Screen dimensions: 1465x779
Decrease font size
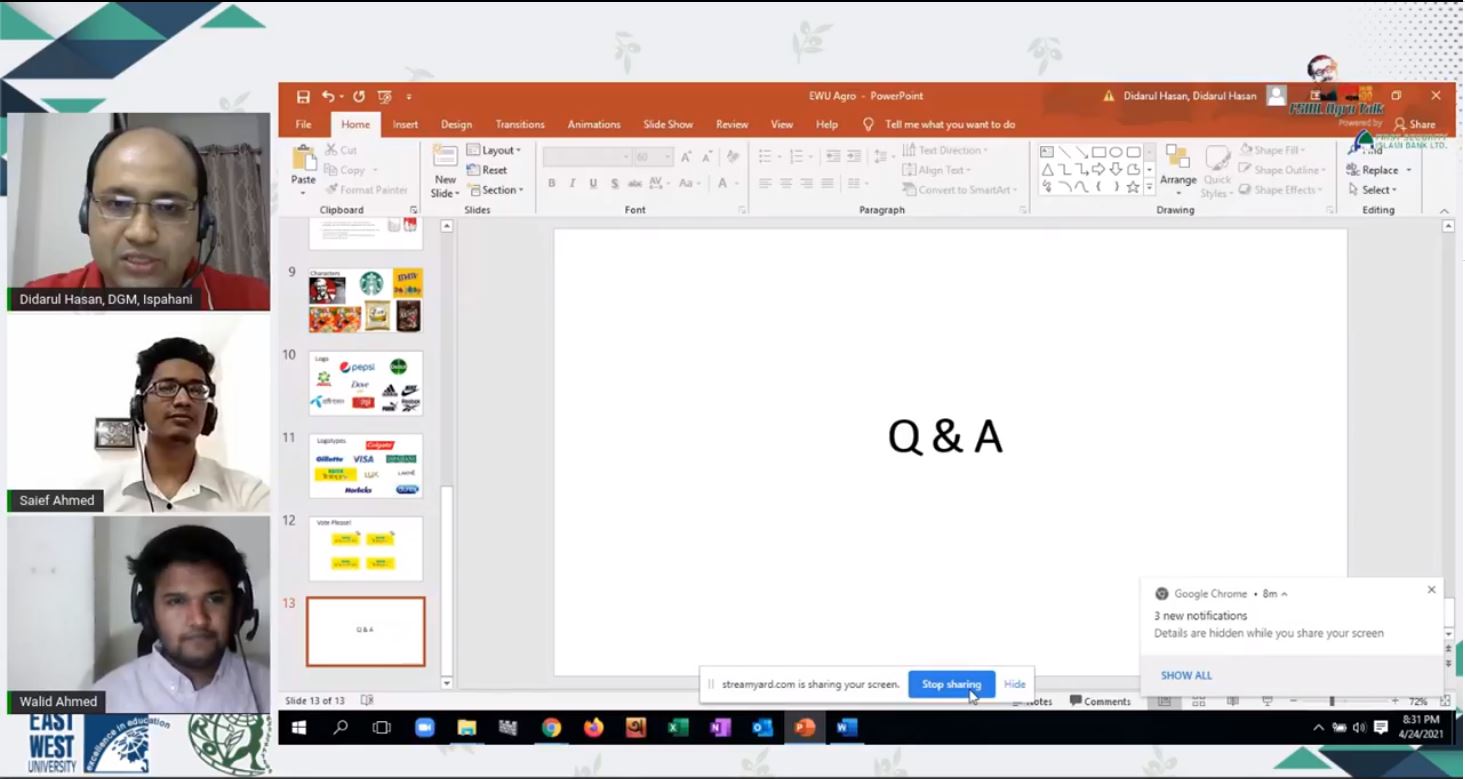click(x=706, y=157)
